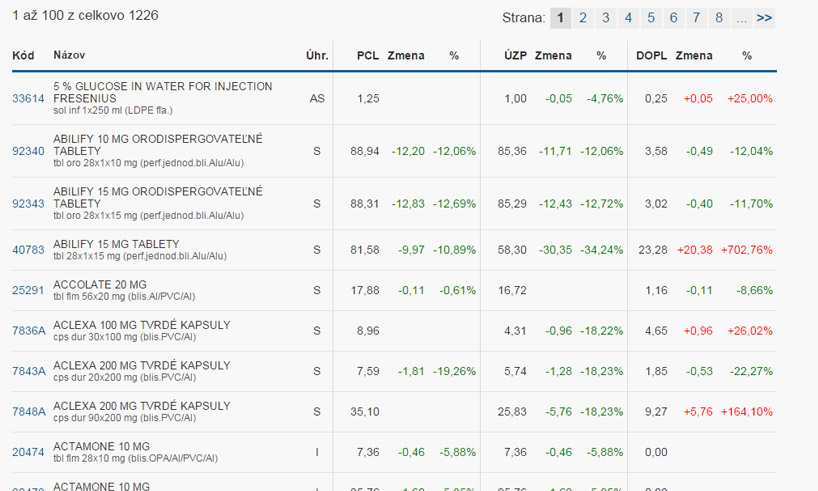Image resolution: width=818 pixels, height=491 pixels.
Task: Select ACLEXA 100 MG TVRDÉ KAPSULY name
Action: (x=141, y=325)
